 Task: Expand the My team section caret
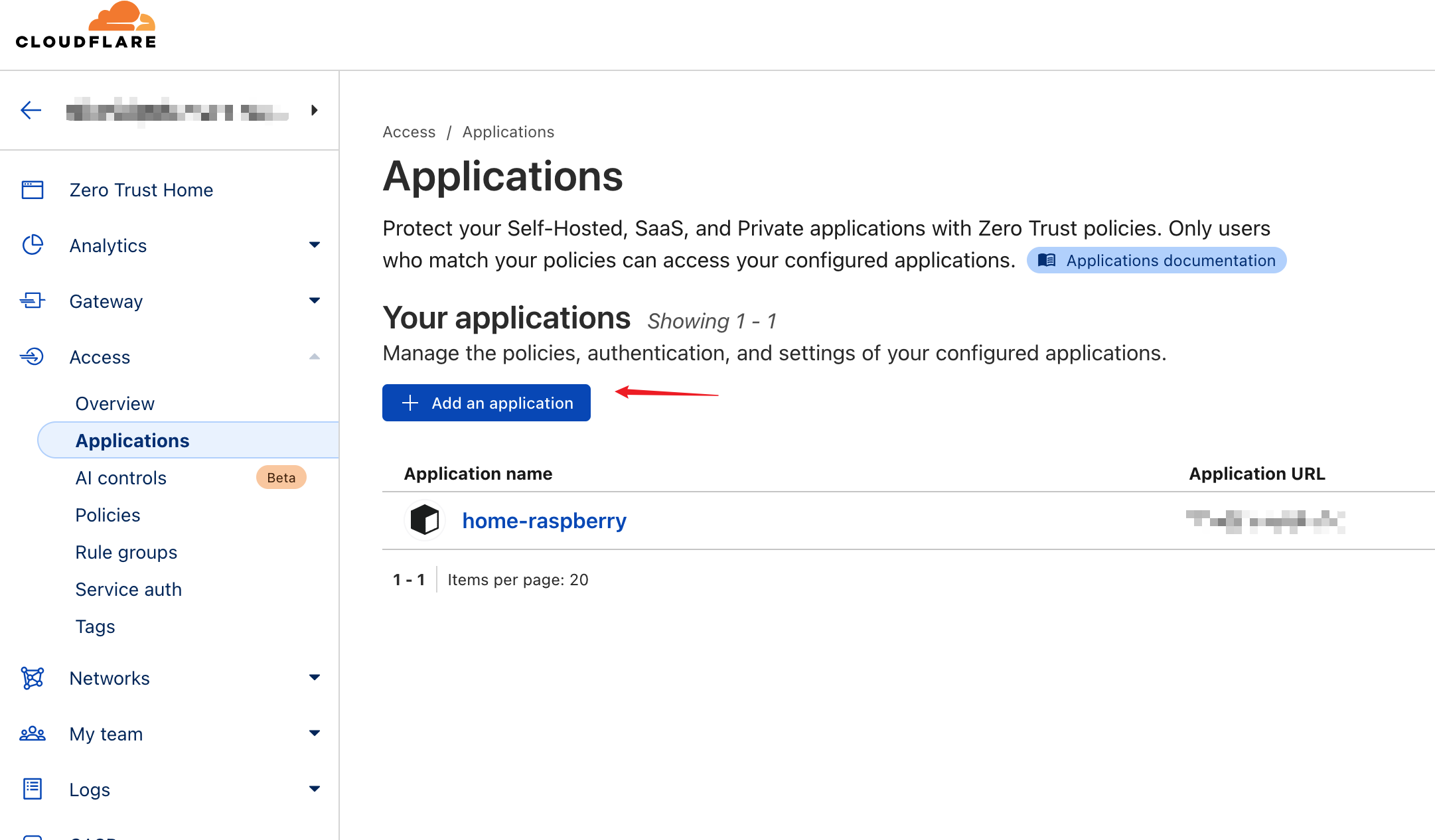coord(315,733)
